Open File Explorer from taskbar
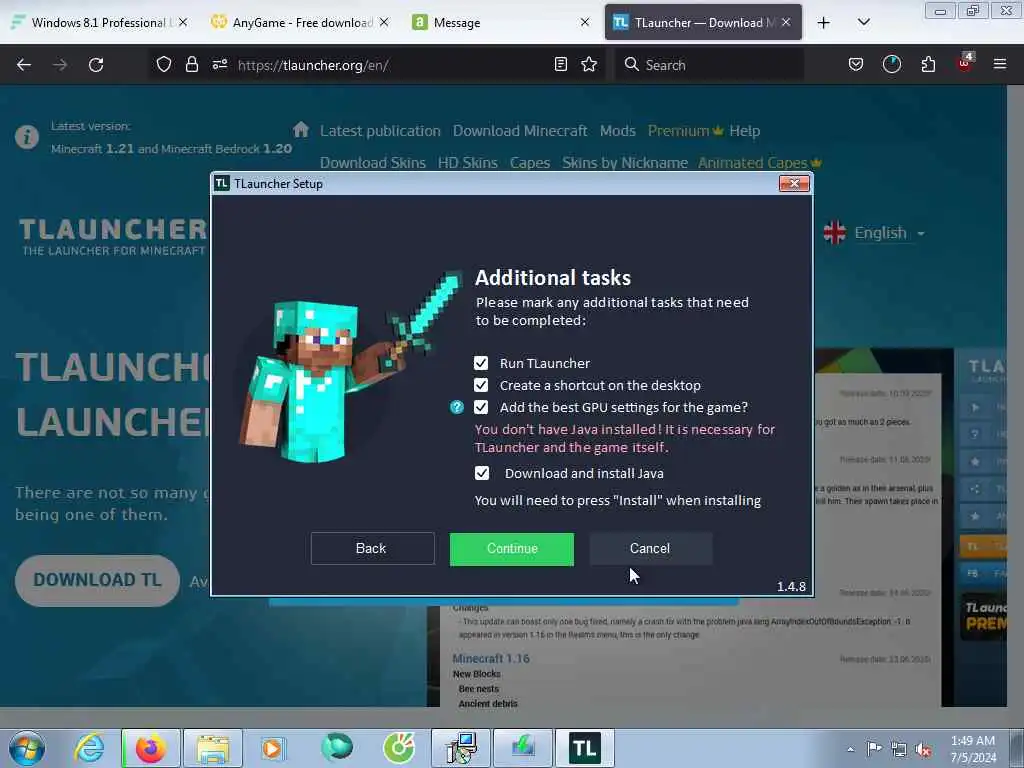Viewport: 1024px width, 768px height. (x=213, y=748)
